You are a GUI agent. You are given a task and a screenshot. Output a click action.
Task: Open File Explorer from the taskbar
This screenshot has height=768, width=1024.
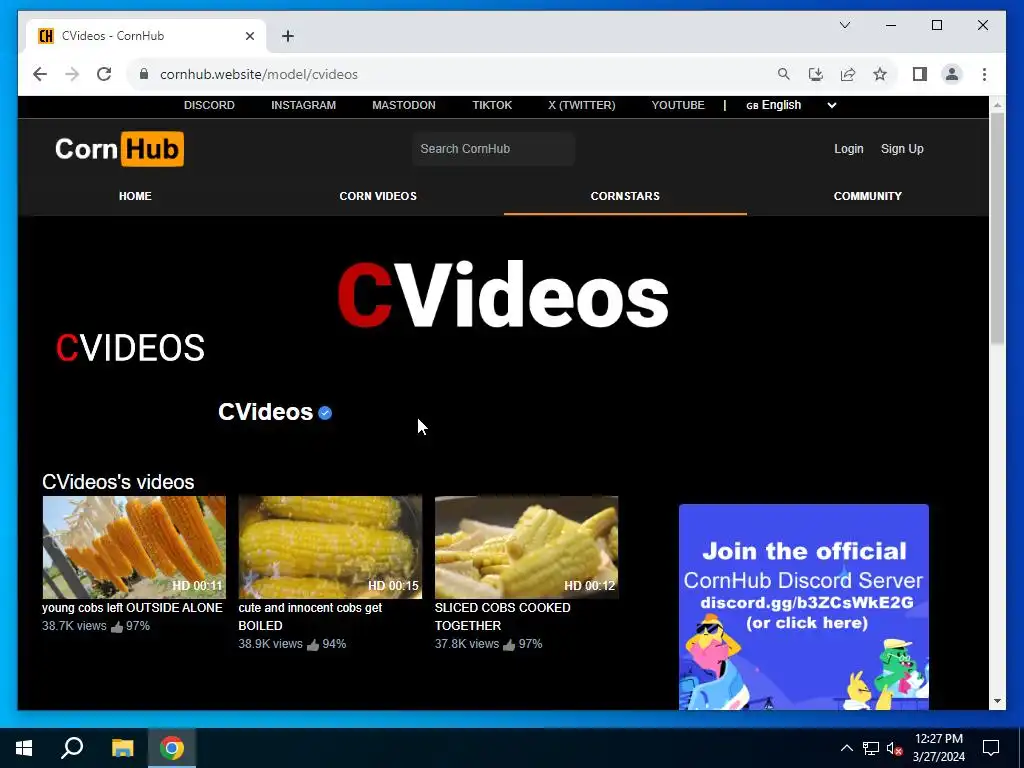122,748
